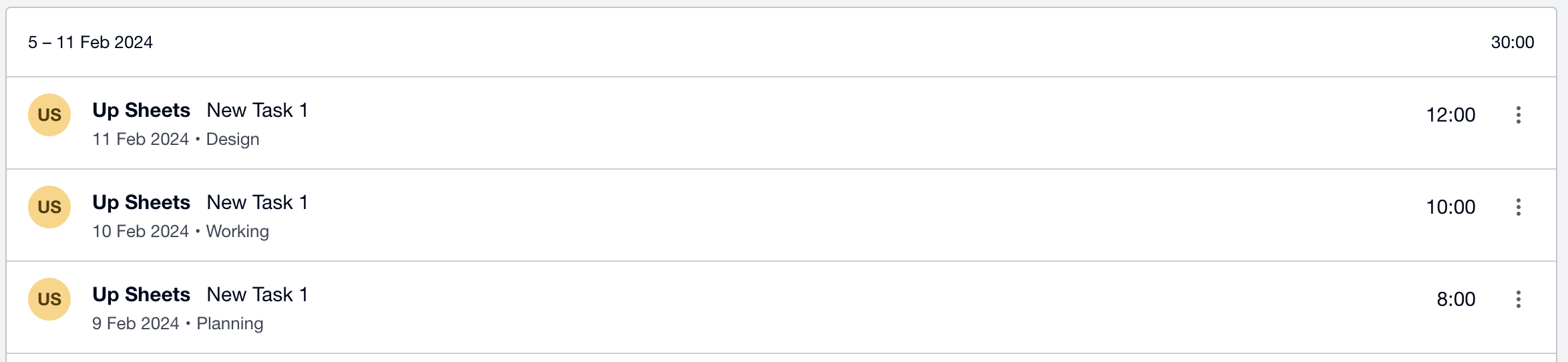Click the 10:00 duration value
The image size is (1568, 362).
pyautogui.click(x=1450, y=207)
